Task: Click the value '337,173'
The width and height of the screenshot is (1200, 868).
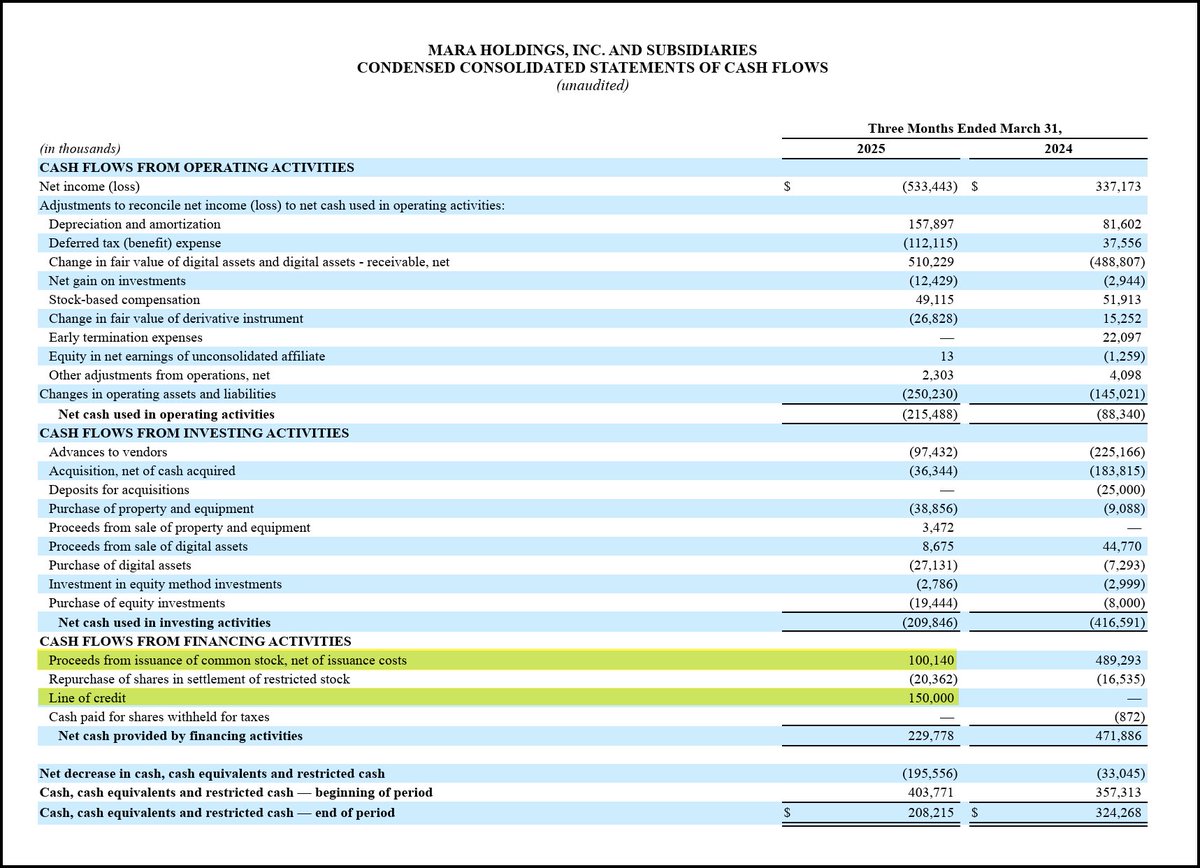Action: tap(1117, 186)
